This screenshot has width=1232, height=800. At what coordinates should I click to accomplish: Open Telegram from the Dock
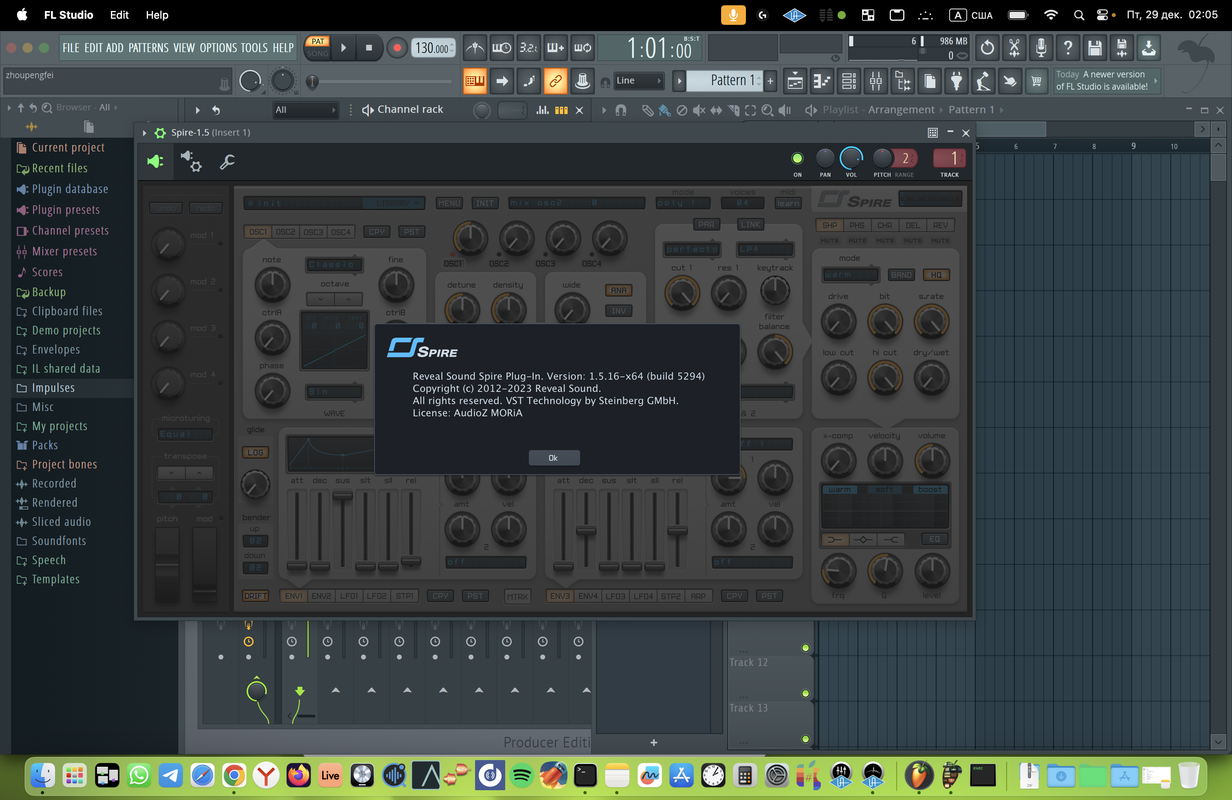(x=171, y=774)
